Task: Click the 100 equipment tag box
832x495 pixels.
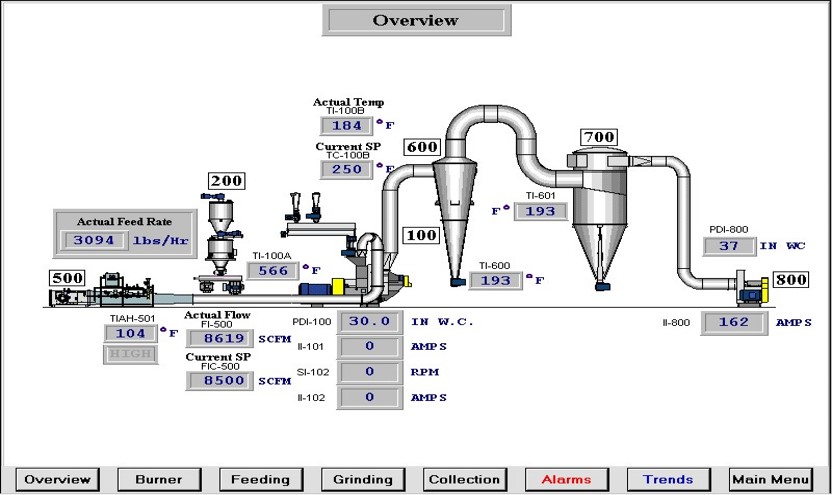Action: (x=420, y=236)
